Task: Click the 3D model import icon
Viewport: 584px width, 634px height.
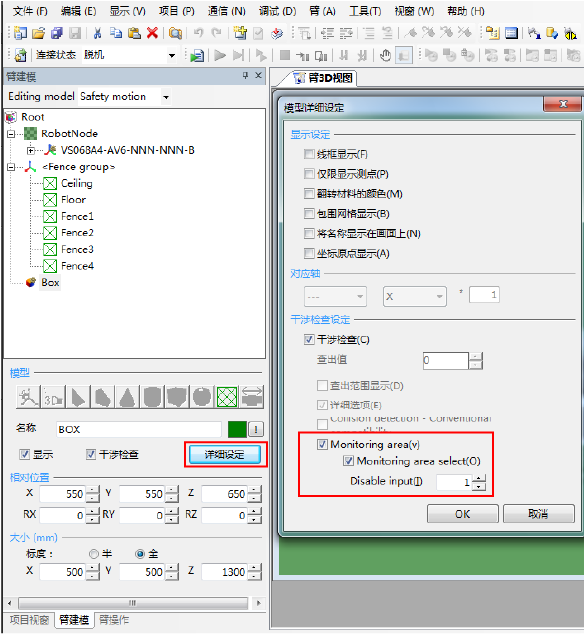Action: click(x=53, y=397)
